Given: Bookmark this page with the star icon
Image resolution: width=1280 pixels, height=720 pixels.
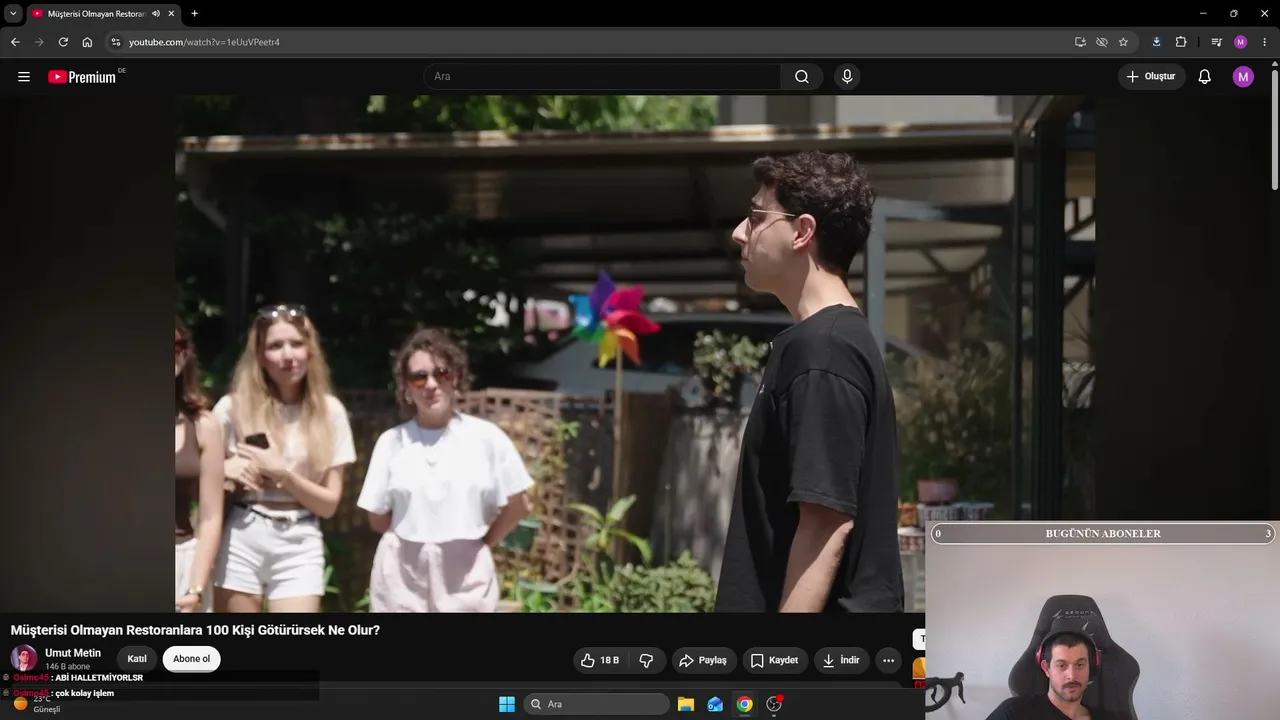Looking at the screenshot, I should pyautogui.click(x=1123, y=42).
